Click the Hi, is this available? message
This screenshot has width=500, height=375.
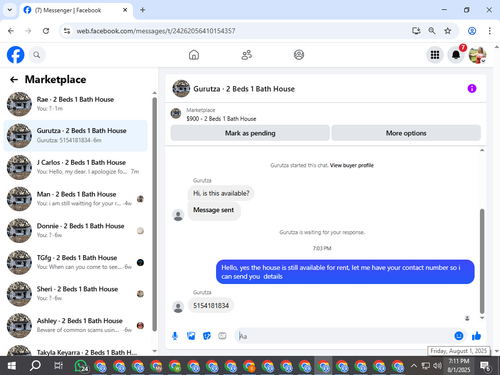[221, 193]
